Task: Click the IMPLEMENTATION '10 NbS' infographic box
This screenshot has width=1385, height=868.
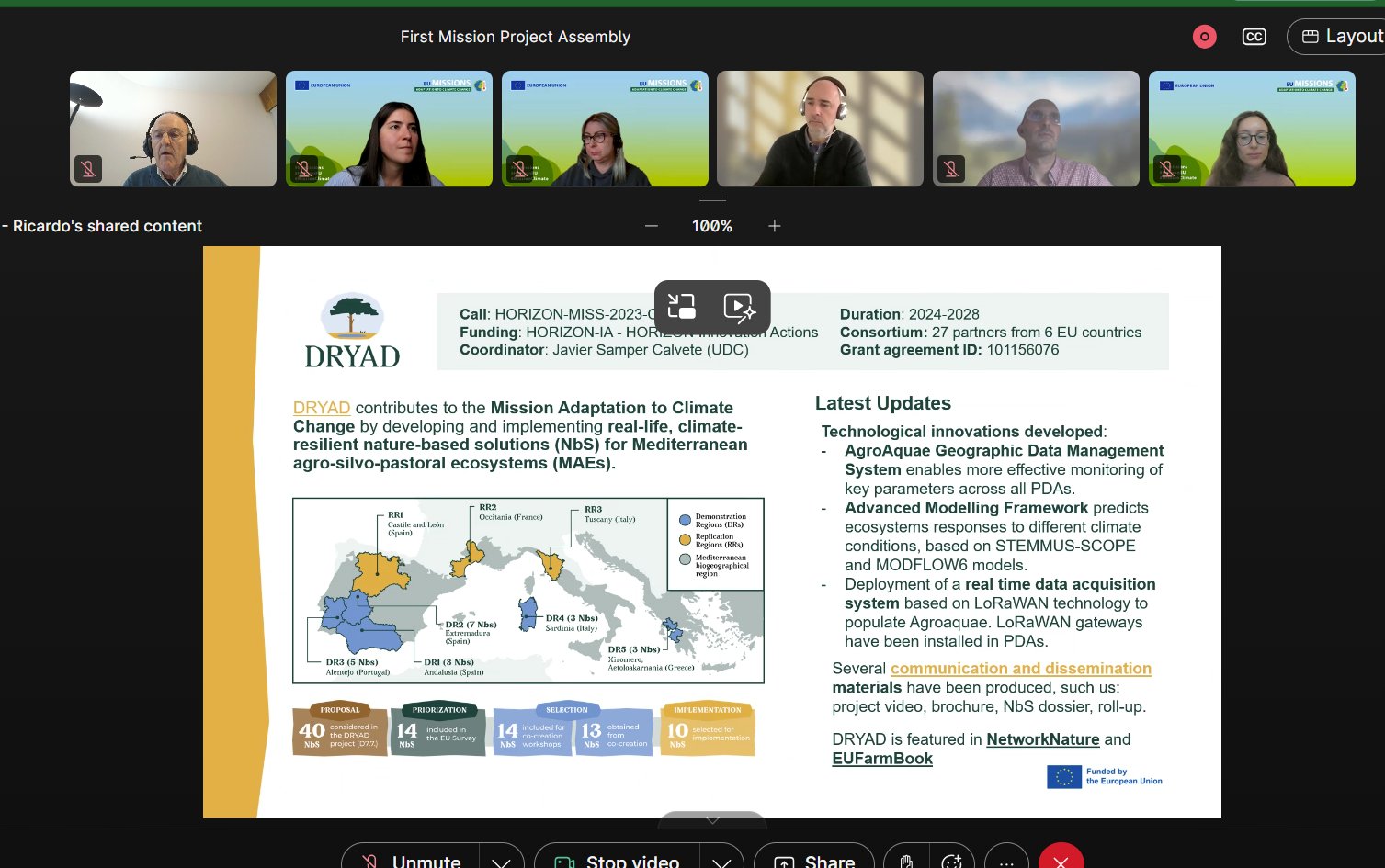Action: 708,729
